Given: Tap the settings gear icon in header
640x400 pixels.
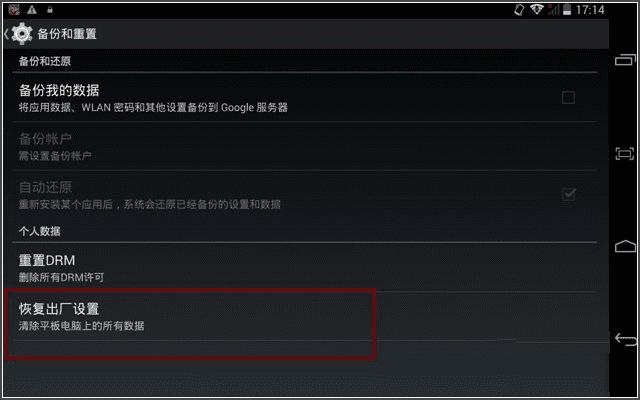Looking at the screenshot, I should point(22,33).
